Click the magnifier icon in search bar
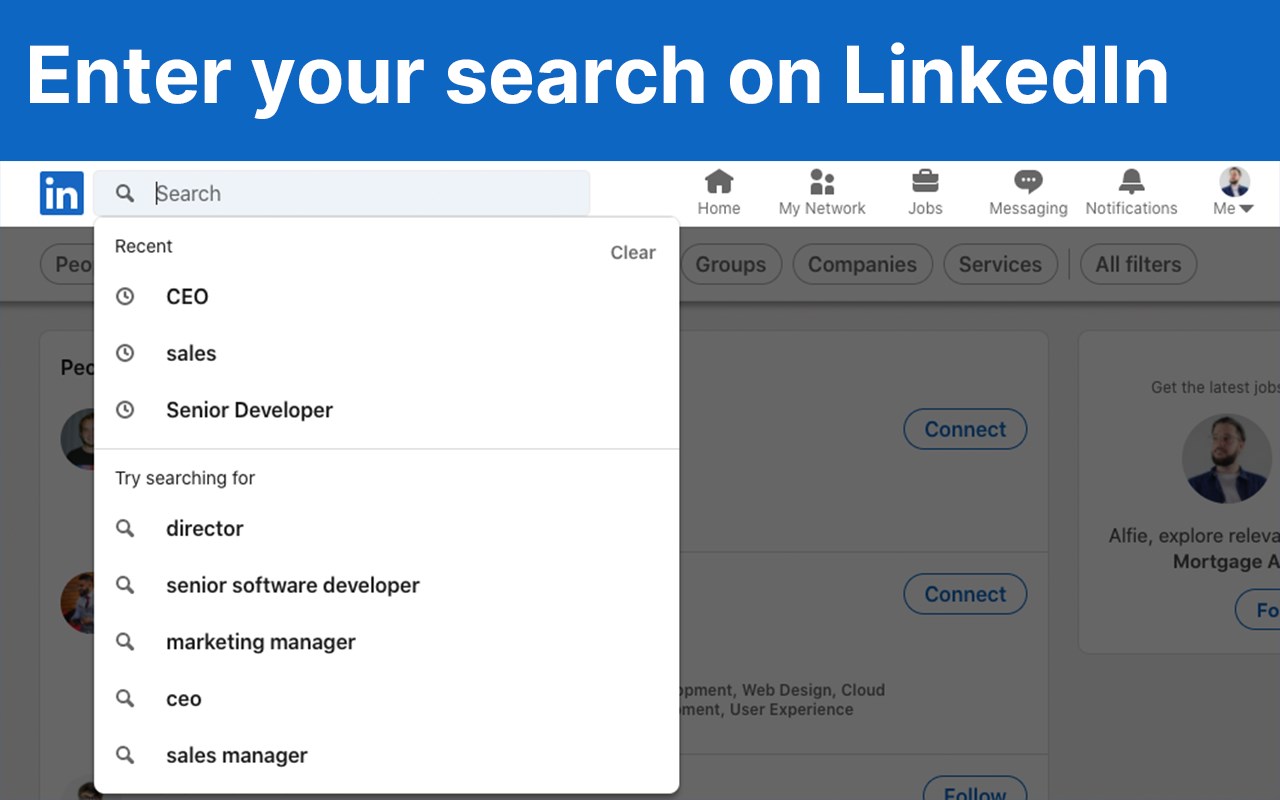1280x800 pixels. pyautogui.click(x=125, y=193)
